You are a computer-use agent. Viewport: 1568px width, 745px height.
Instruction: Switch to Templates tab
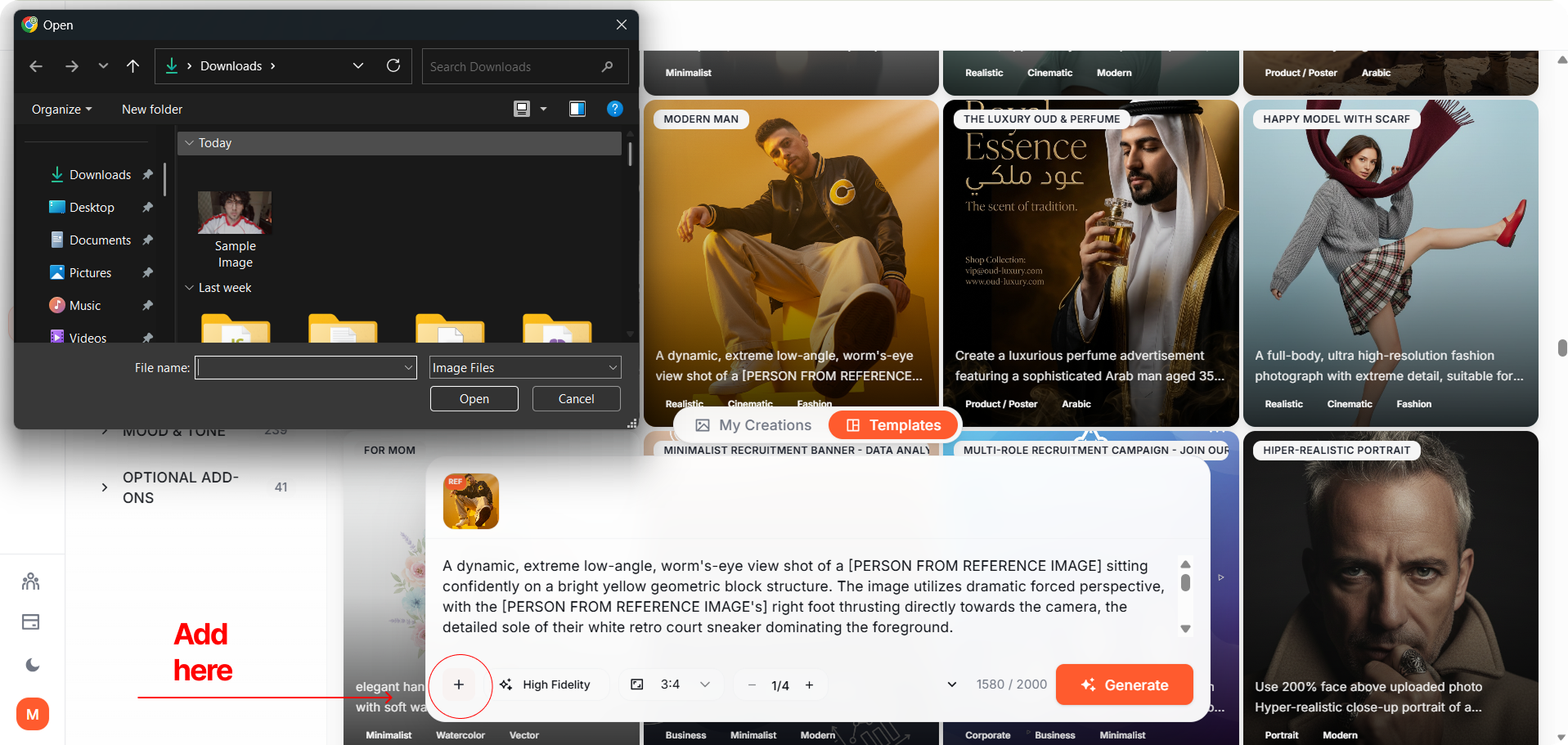[893, 425]
